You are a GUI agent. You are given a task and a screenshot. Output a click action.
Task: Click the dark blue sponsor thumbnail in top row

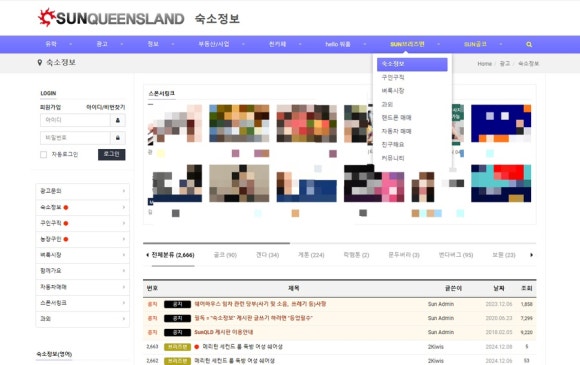click(501, 124)
